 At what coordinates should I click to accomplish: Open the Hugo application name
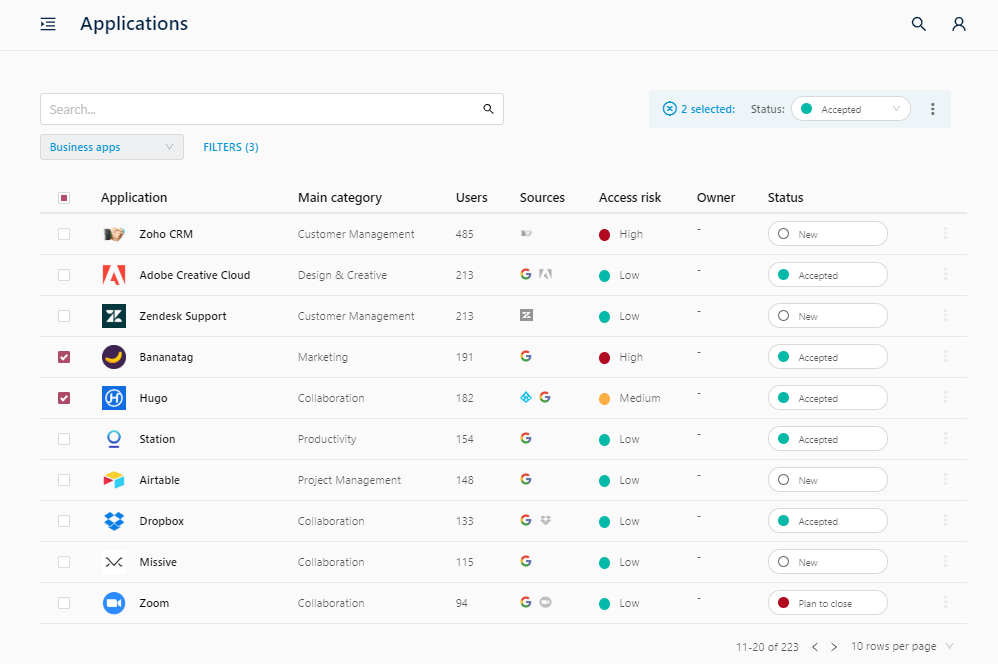[x=153, y=398]
